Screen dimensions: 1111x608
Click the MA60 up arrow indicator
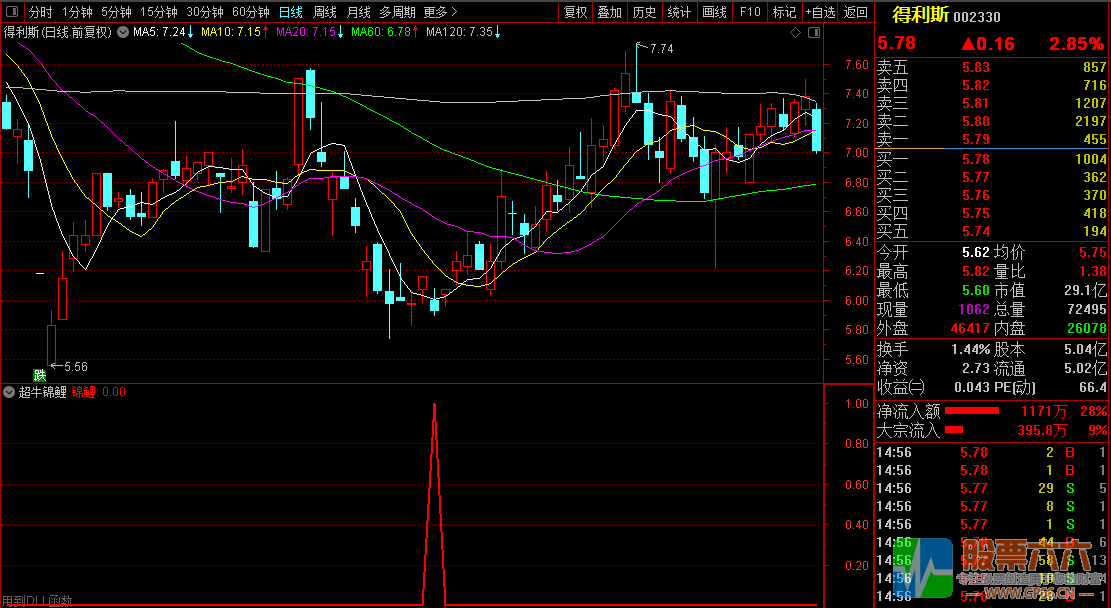tap(417, 32)
